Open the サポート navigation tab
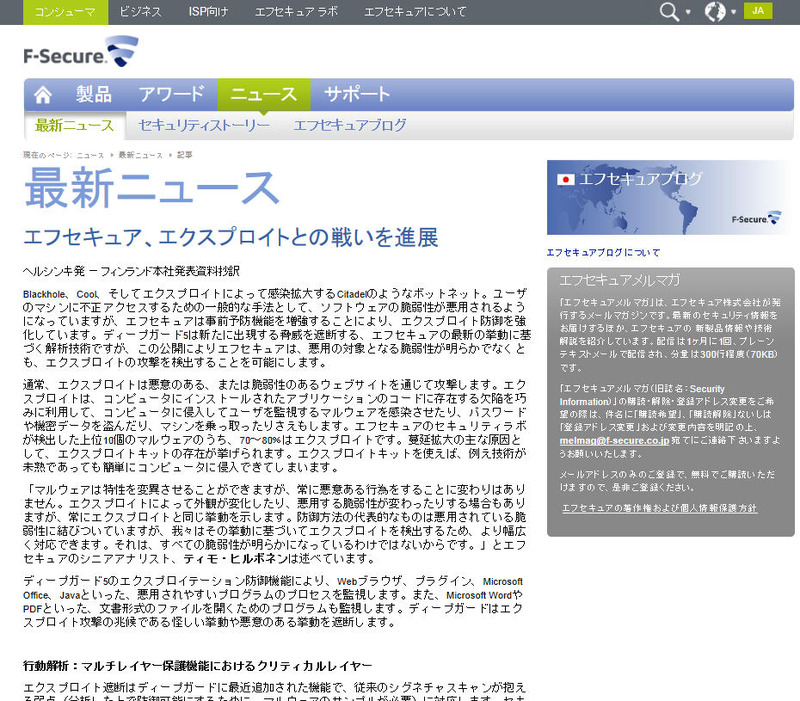Viewport: 800px width, 701px height. pyautogui.click(x=357, y=95)
